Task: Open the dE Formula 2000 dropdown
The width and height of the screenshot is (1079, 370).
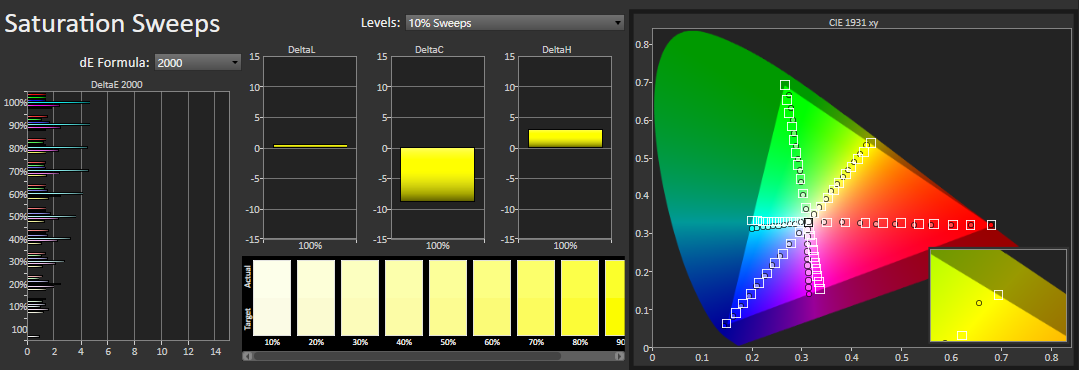Action: click(197, 63)
